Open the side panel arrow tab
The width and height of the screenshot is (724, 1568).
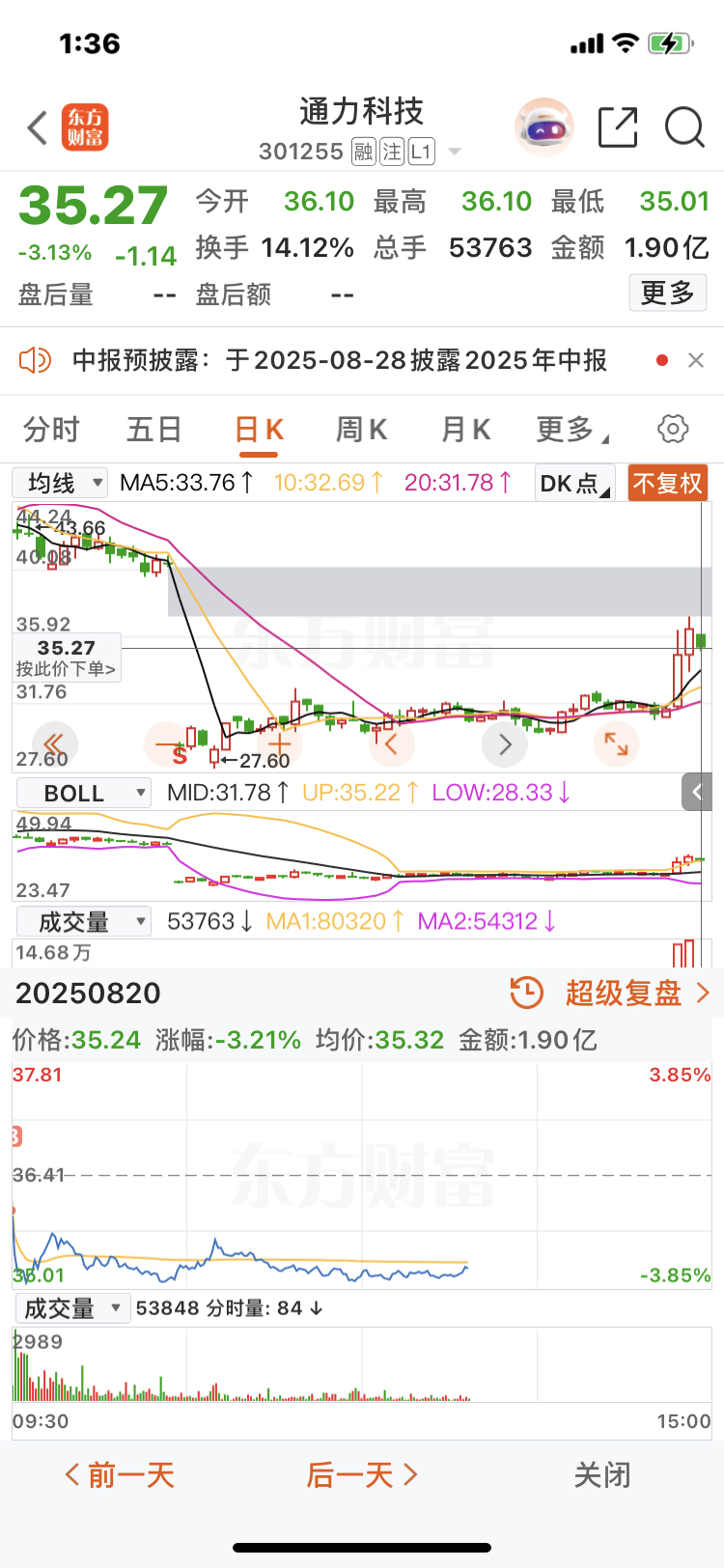coord(697,793)
